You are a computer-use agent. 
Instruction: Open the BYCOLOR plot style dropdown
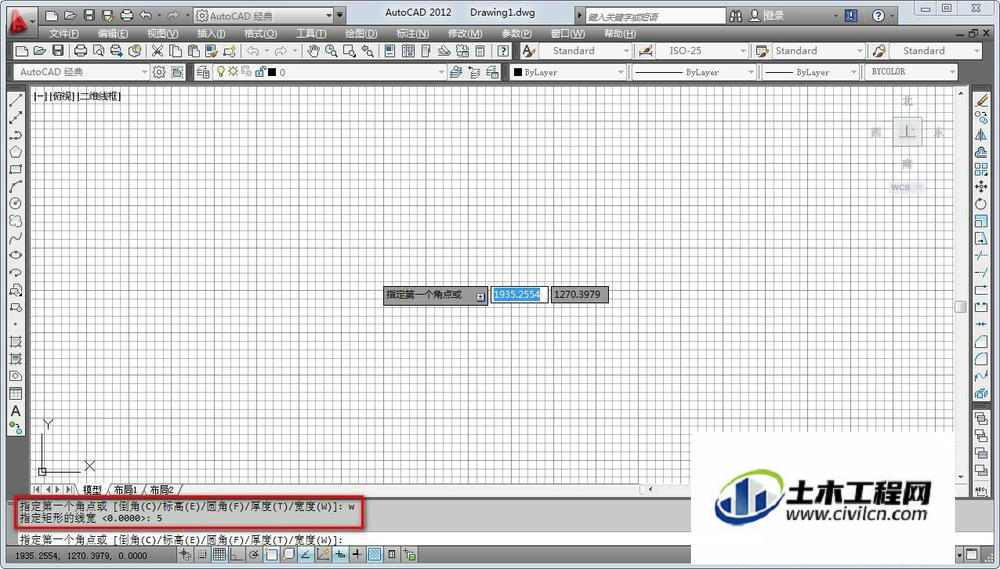pyautogui.click(x=952, y=72)
